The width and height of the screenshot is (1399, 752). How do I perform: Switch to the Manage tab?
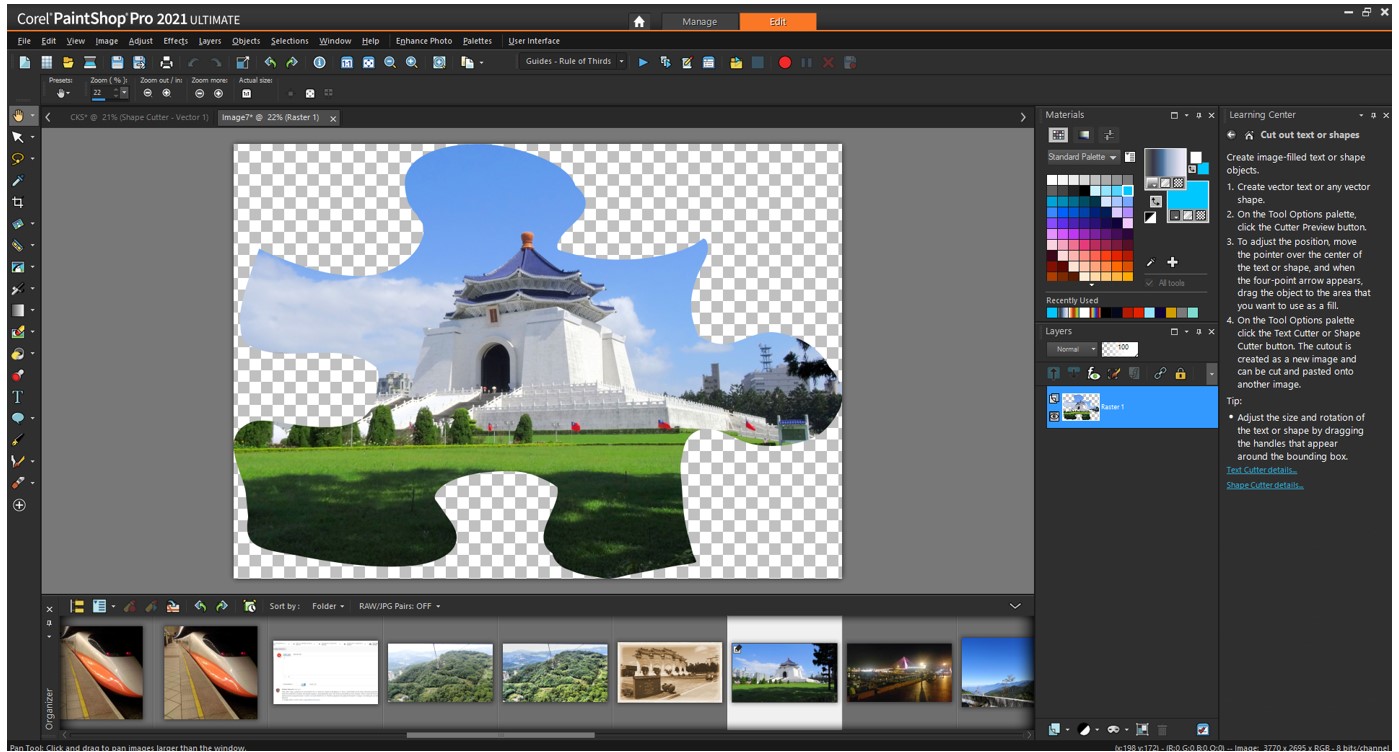coord(700,21)
